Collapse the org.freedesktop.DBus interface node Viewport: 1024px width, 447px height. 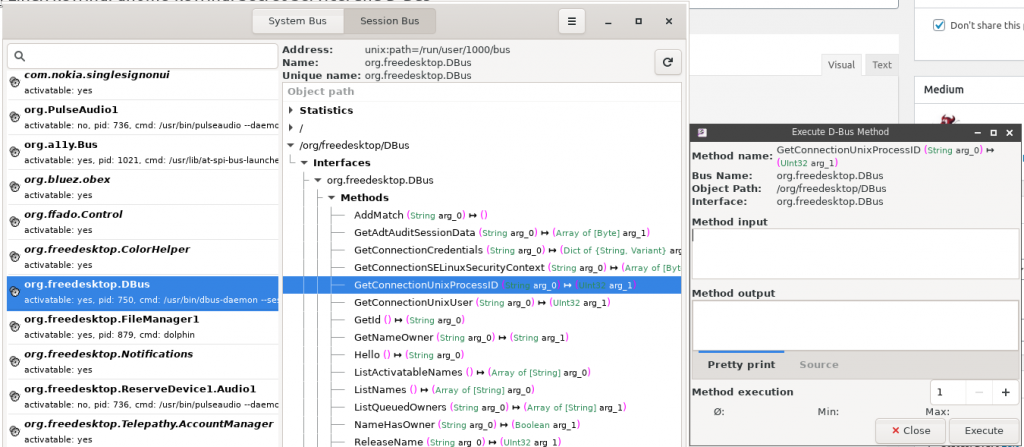tap(318, 180)
